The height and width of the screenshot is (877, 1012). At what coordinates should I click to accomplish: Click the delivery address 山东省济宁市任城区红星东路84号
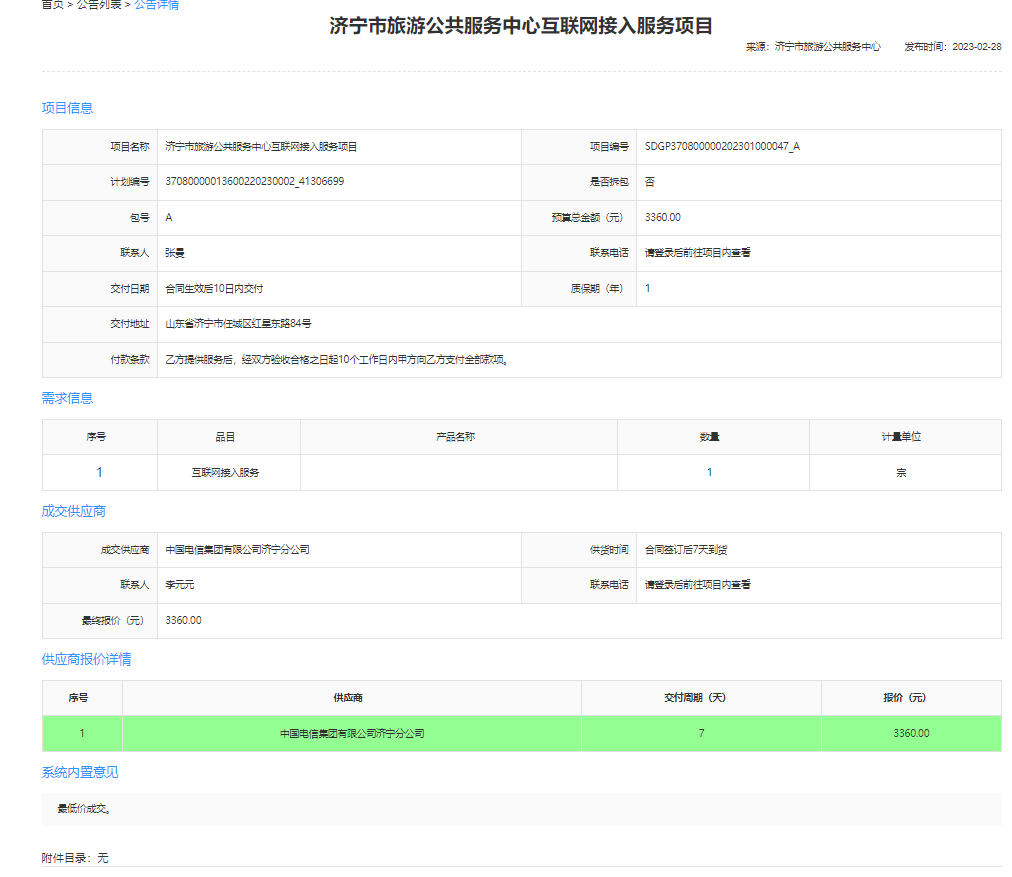pos(238,324)
